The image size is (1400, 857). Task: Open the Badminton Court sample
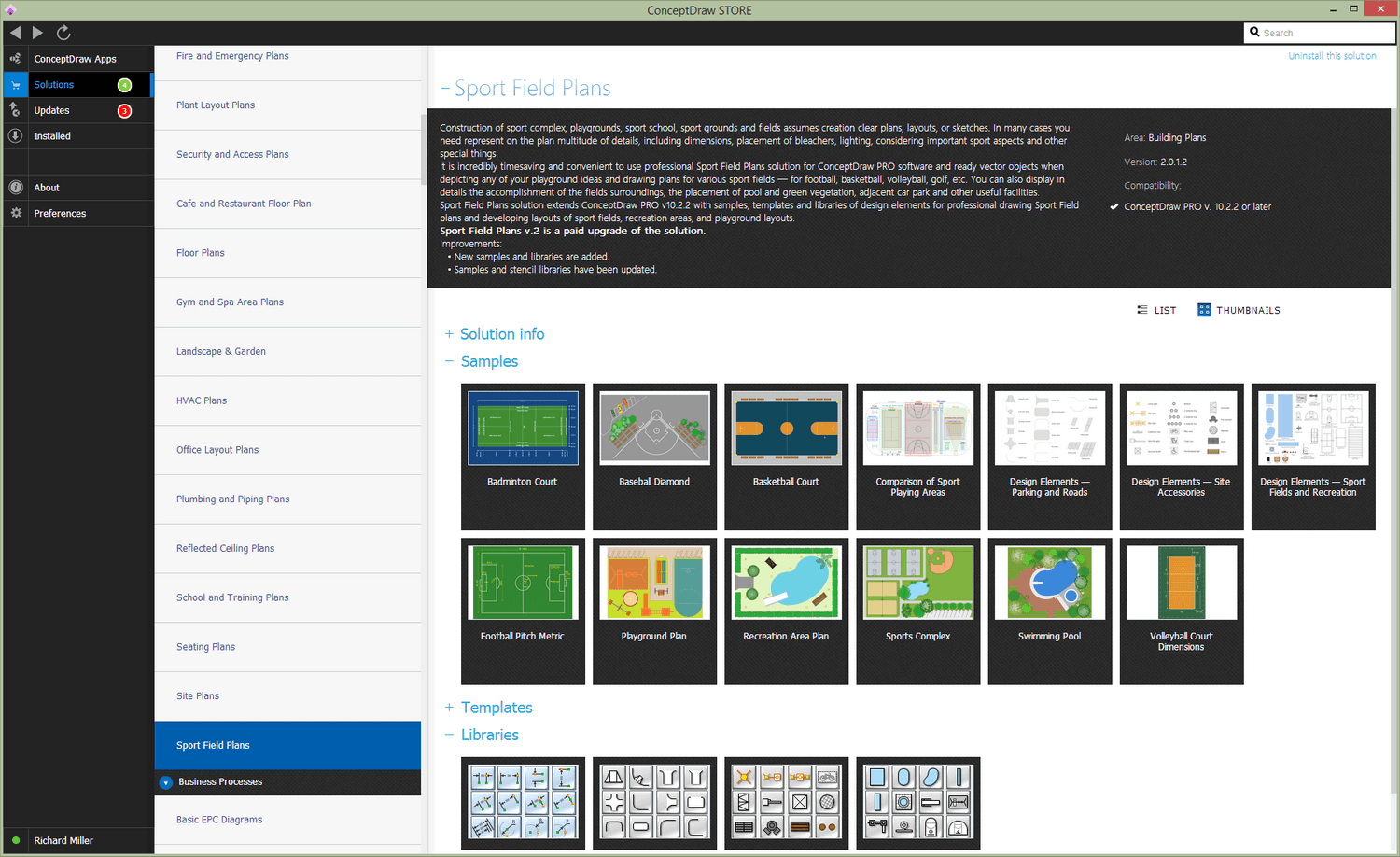[x=523, y=457]
